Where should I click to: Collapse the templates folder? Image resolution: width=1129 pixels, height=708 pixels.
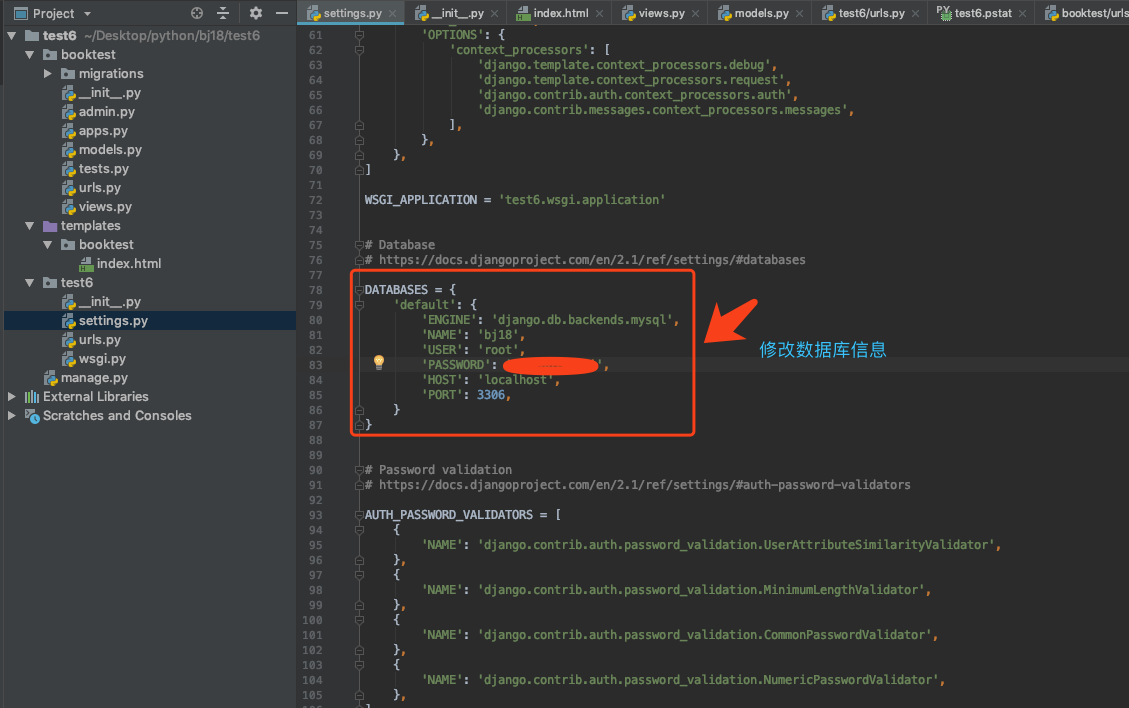[30, 225]
